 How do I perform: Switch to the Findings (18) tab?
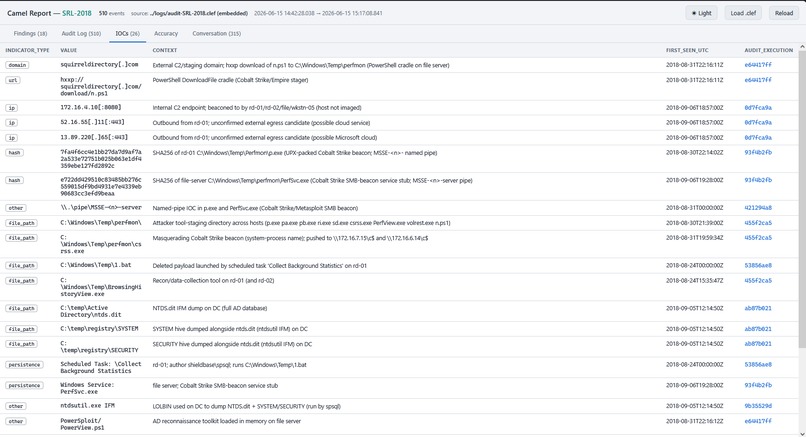tap(30, 33)
